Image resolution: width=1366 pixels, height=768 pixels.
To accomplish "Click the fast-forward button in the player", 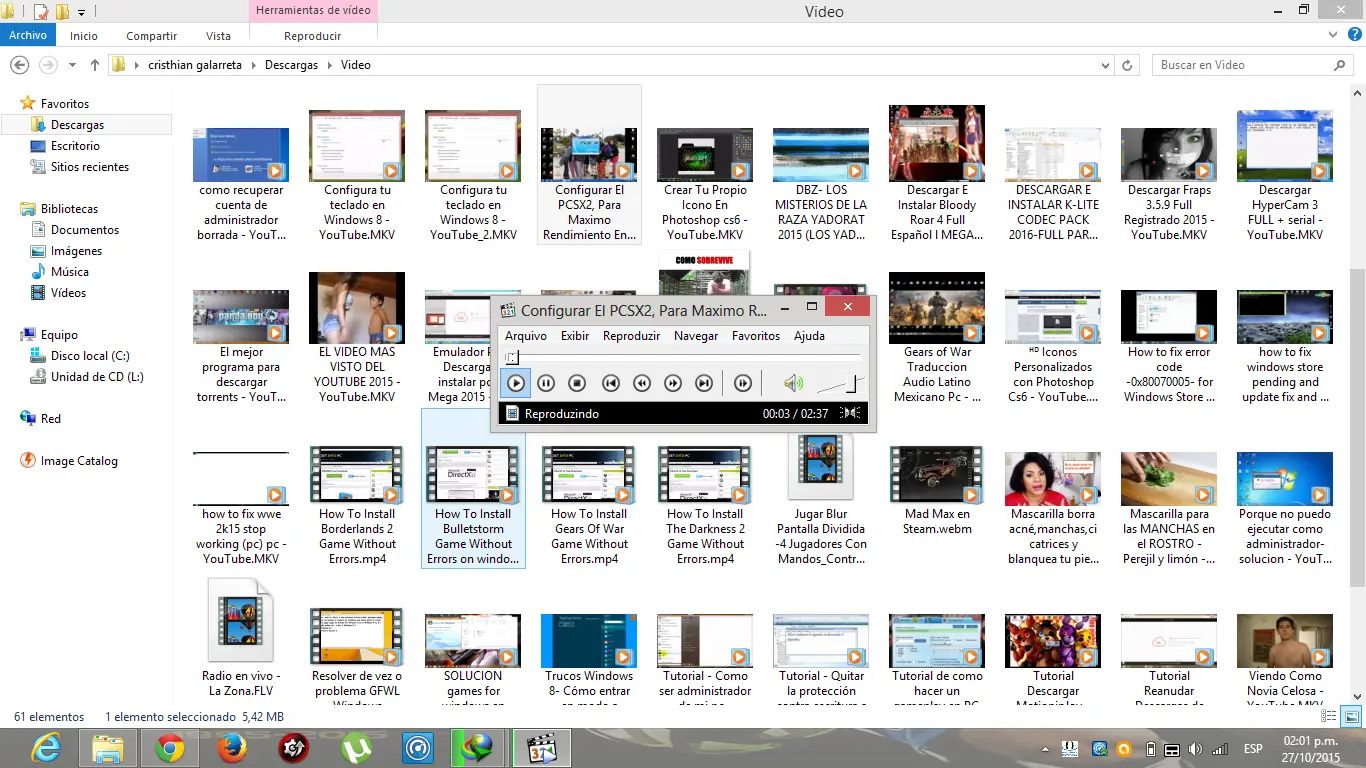I will click(x=673, y=383).
